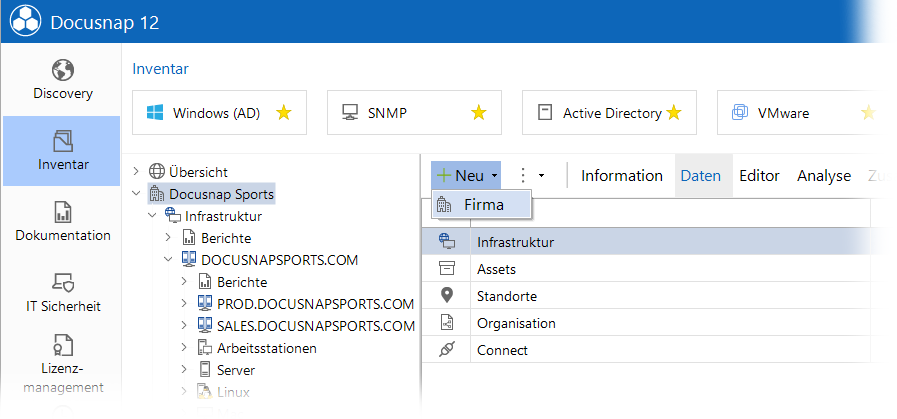Open the Windows (AD) inventory tile
The image size is (897, 419).
pos(219,113)
